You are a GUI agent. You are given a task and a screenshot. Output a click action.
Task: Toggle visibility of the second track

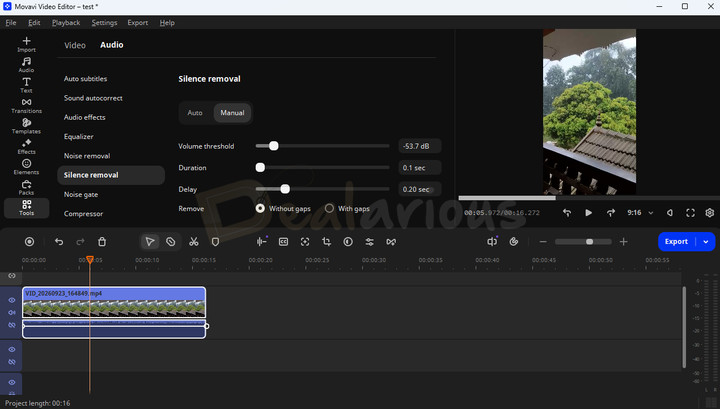pyautogui.click(x=12, y=350)
